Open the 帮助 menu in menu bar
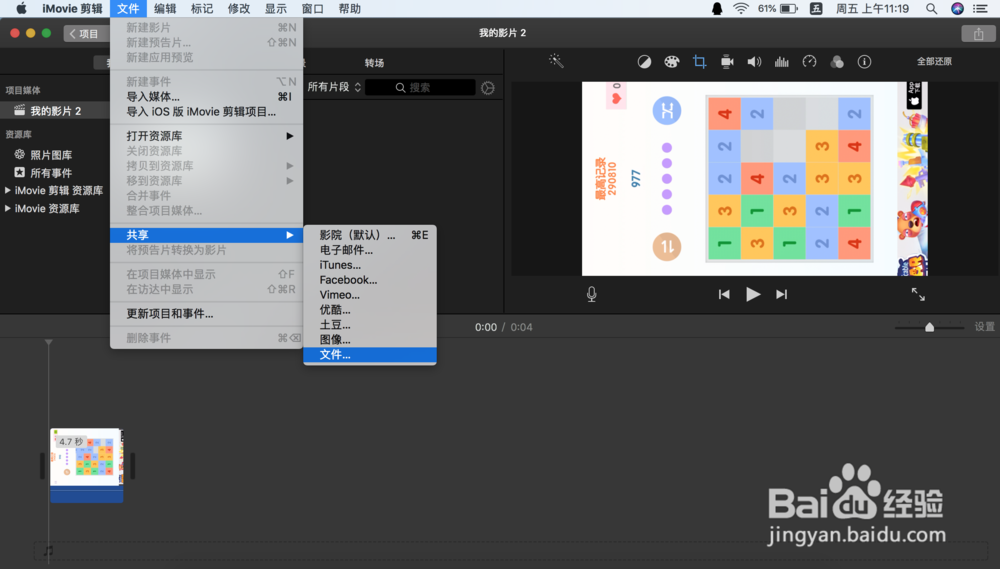The height and width of the screenshot is (569, 1000). [x=349, y=8]
